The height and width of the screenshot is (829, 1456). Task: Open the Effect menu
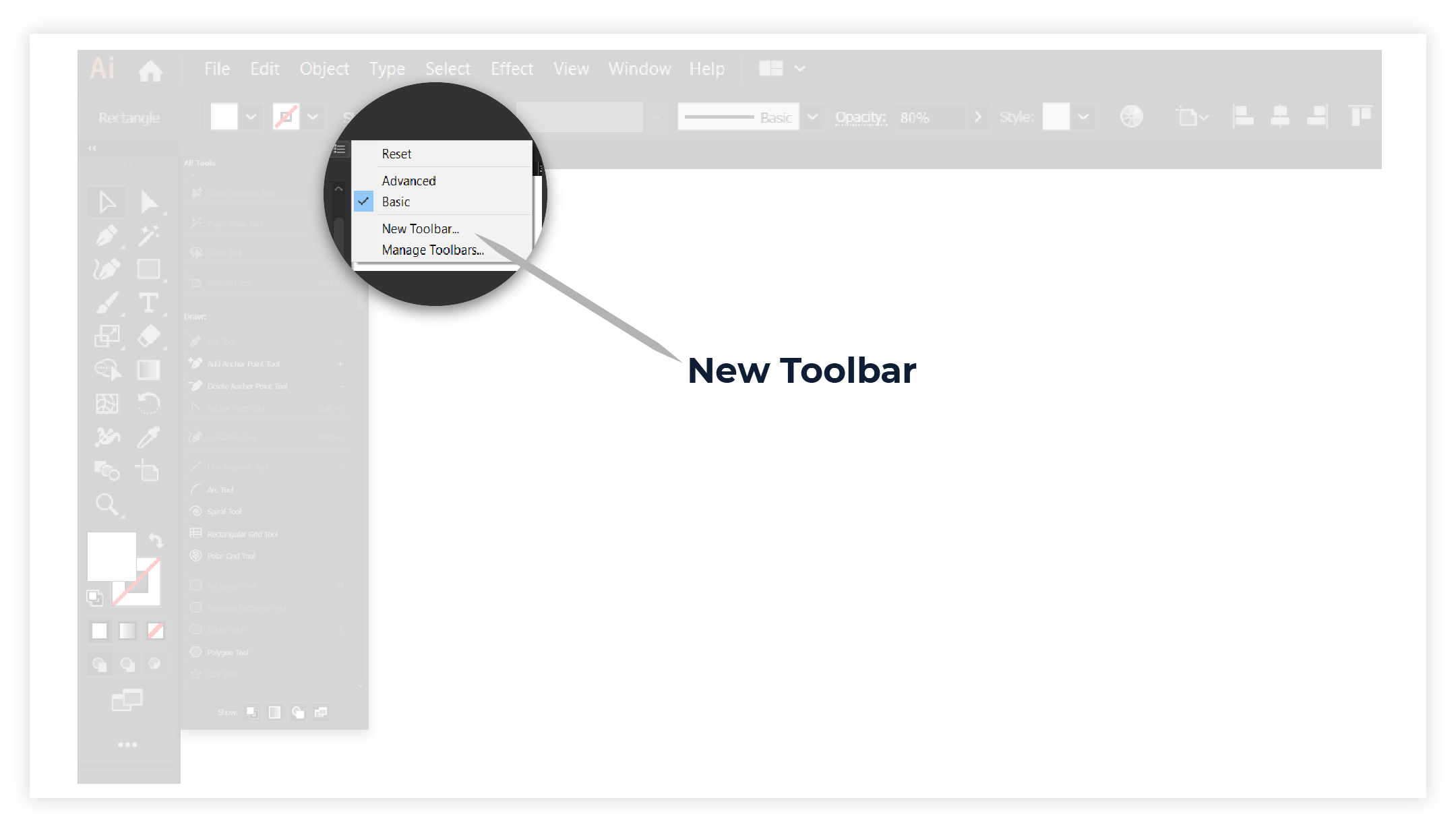point(511,68)
